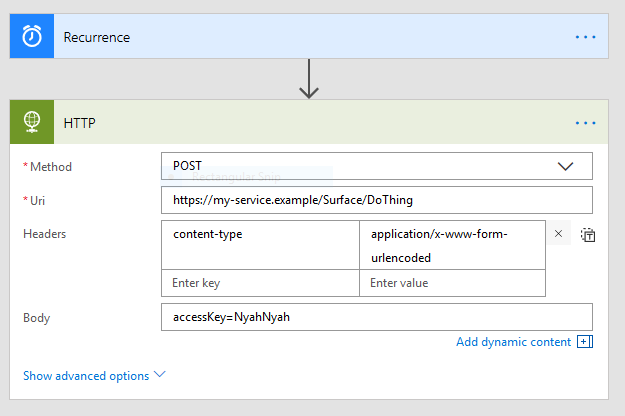Image resolution: width=625 pixels, height=416 pixels.
Task: Remove the content-type header row
Action: click(558, 234)
